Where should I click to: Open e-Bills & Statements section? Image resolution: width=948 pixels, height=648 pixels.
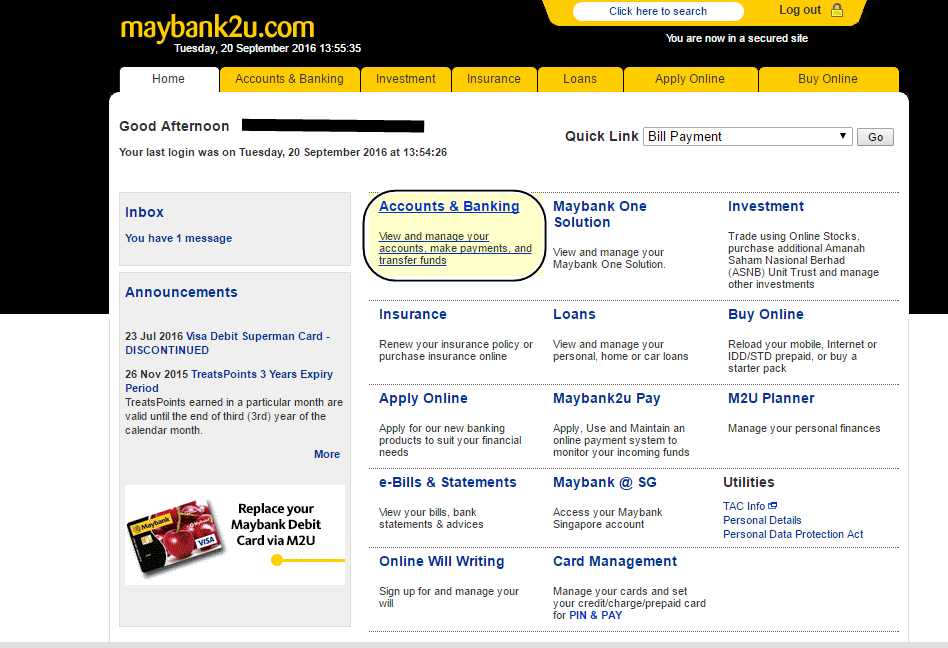[447, 482]
